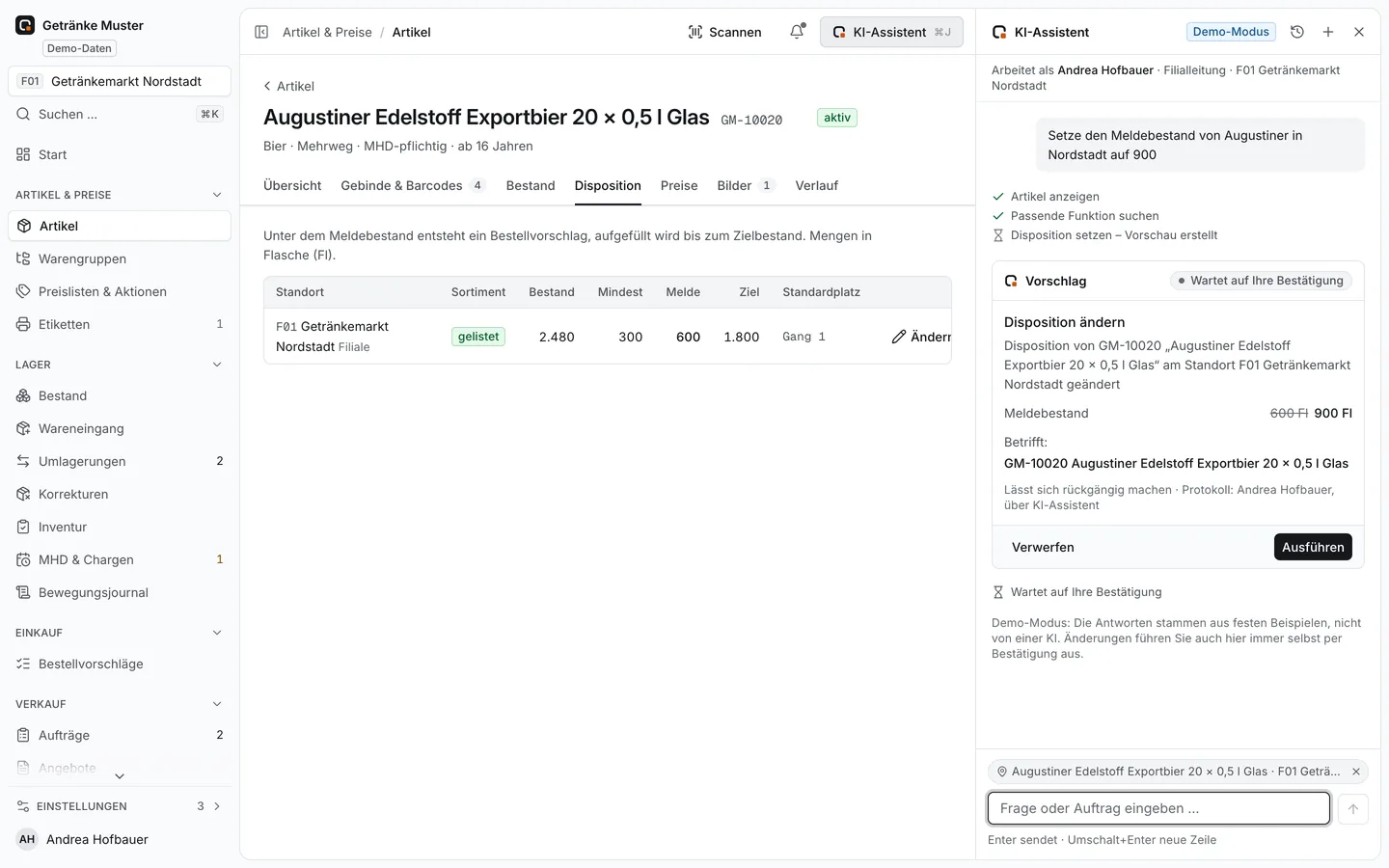
Task: Switch to Gebinde & Barcodes tab
Action: pyautogui.click(x=413, y=185)
